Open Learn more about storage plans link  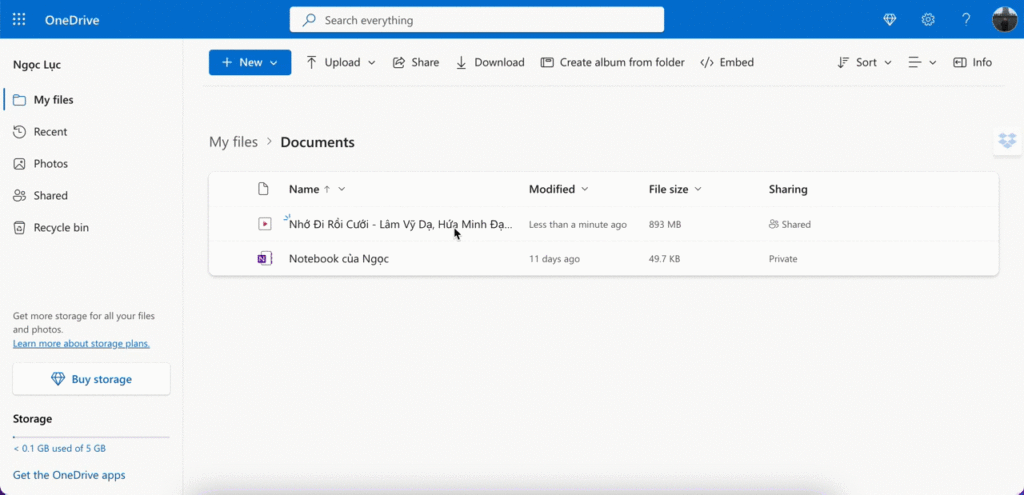tap(81, 344)
